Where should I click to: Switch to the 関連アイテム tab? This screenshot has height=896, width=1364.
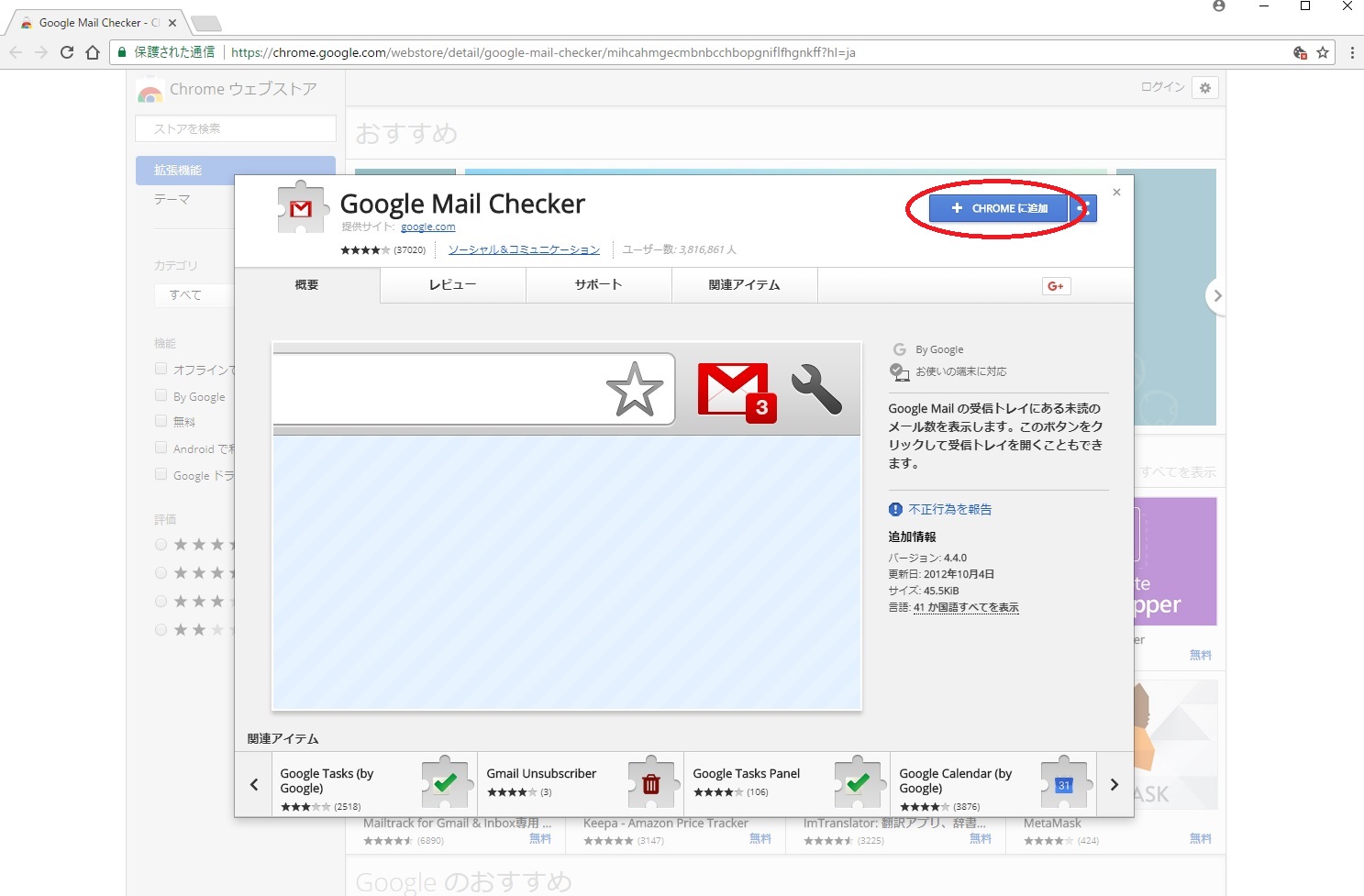coord(745,285)
